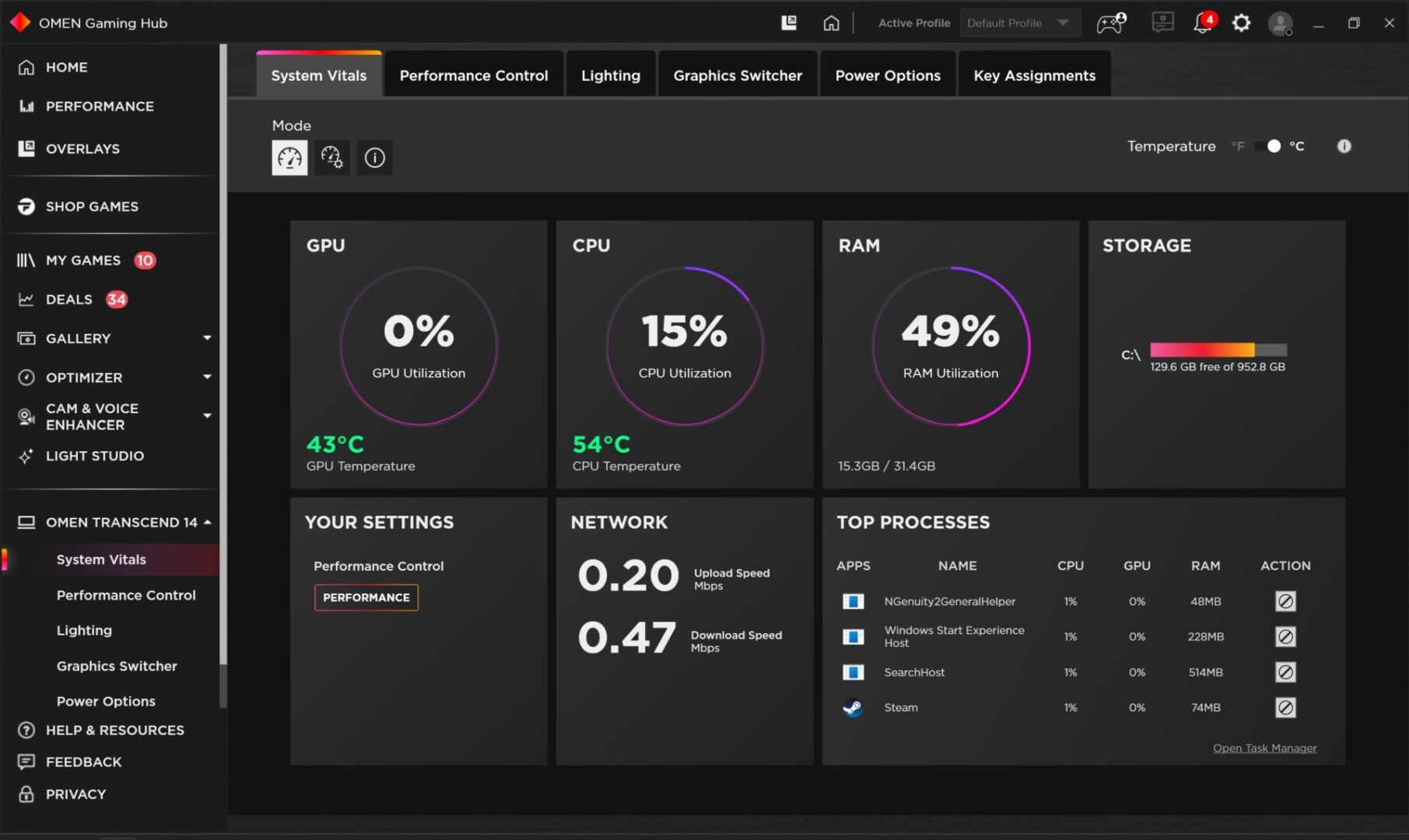The image size is (1409, 840).
Task: Click the 15.3GB / 31.4GB RAM value
Action: pos(886,466)
